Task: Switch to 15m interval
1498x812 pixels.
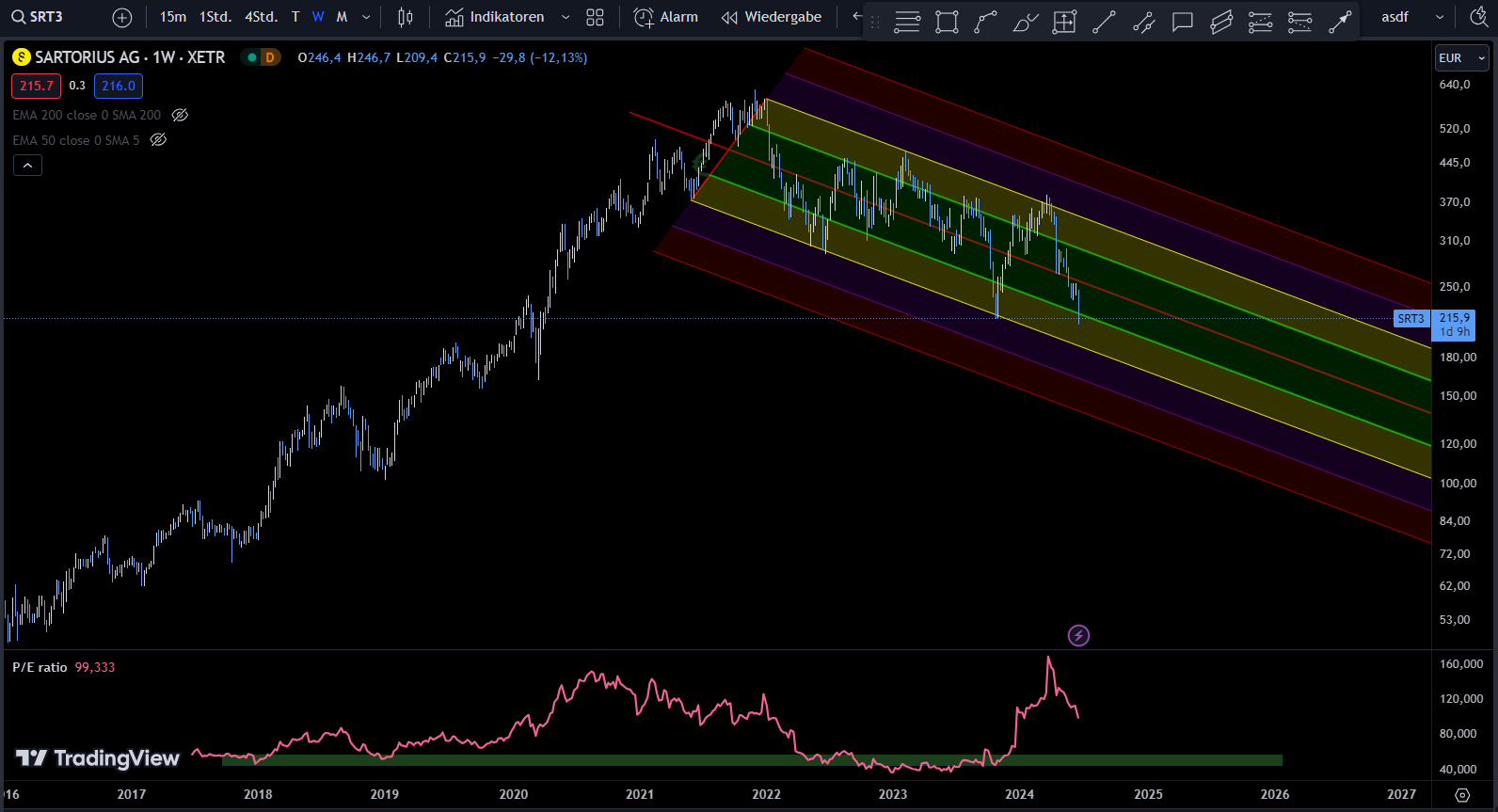Action: (173, 17)
